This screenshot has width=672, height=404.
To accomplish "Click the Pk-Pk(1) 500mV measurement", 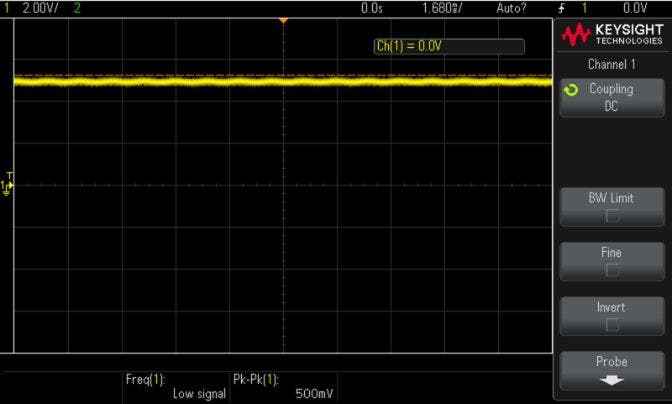I will point(285,386).
